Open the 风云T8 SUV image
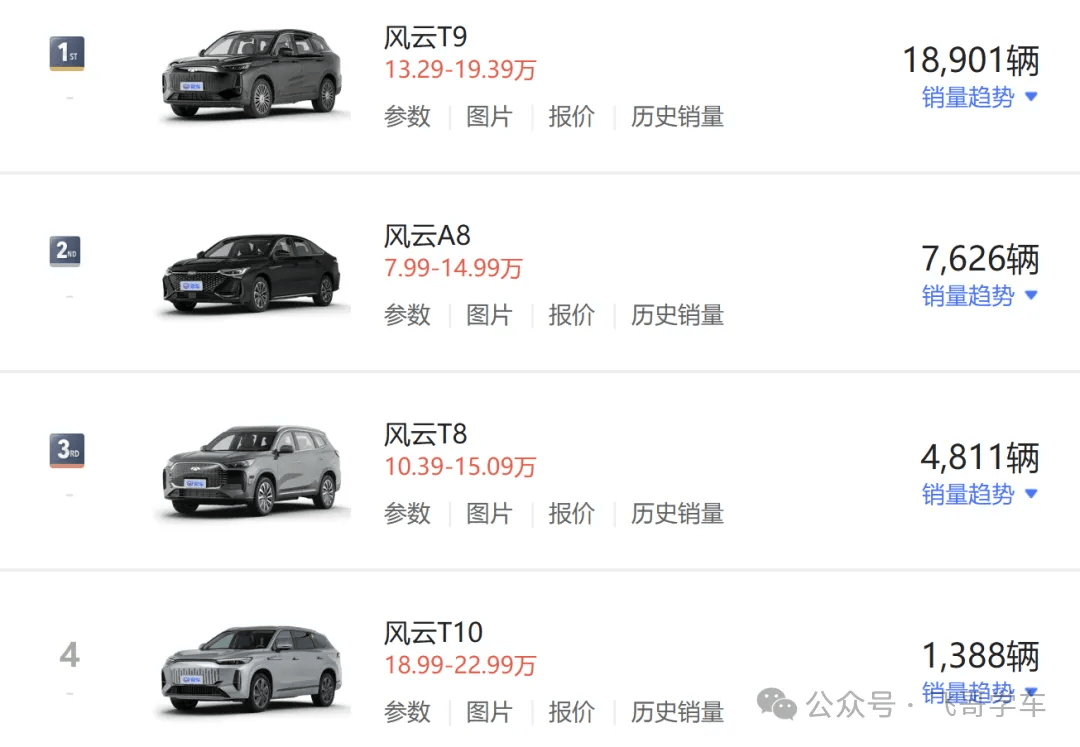The height and width of the screenshot is (747, 1080). point(252,470)
